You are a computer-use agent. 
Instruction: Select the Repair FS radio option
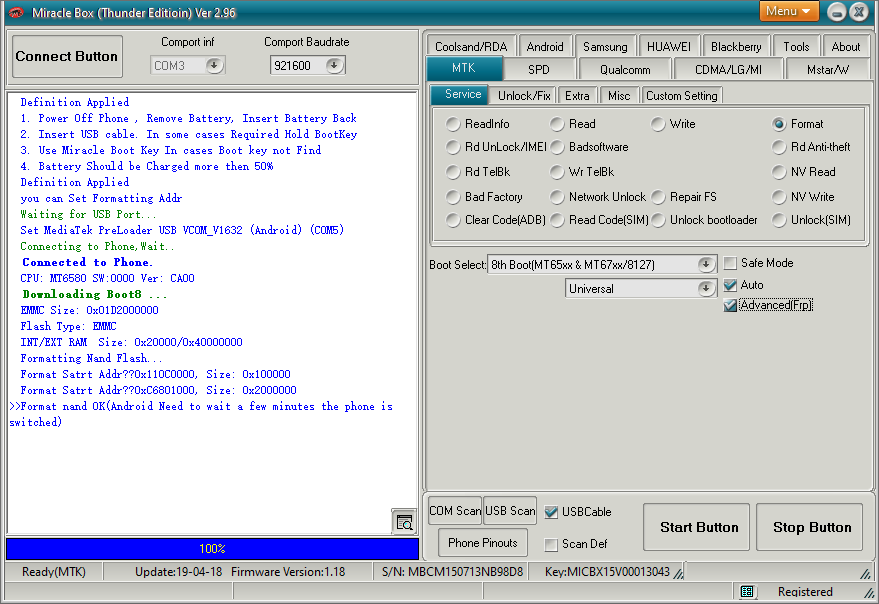click(684, 197)
